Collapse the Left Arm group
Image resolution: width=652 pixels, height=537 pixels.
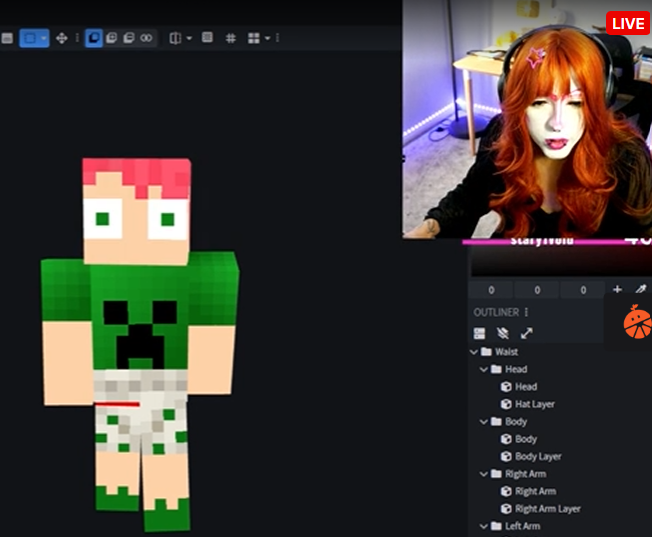pos(484,526)
